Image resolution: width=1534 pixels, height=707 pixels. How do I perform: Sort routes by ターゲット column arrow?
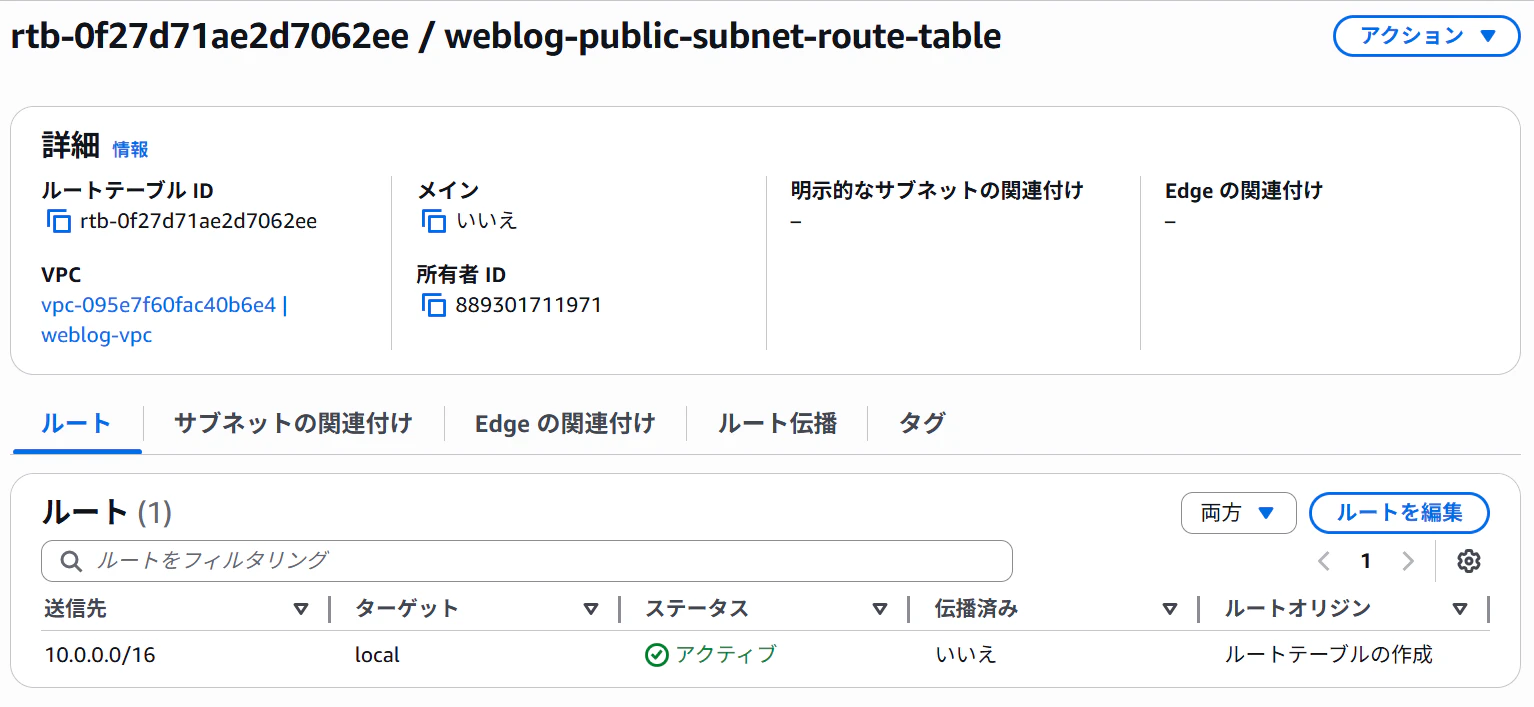coord(591,608)
